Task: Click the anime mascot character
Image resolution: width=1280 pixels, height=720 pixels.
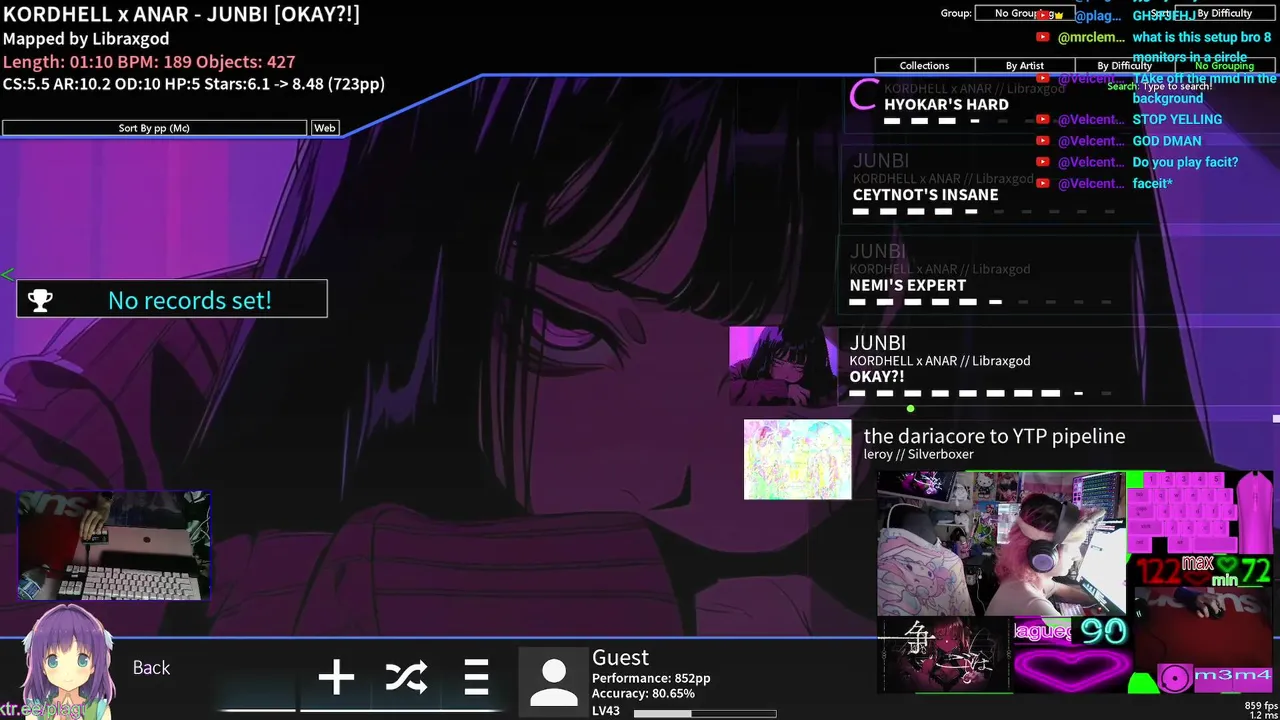Action: coord(68,661)
